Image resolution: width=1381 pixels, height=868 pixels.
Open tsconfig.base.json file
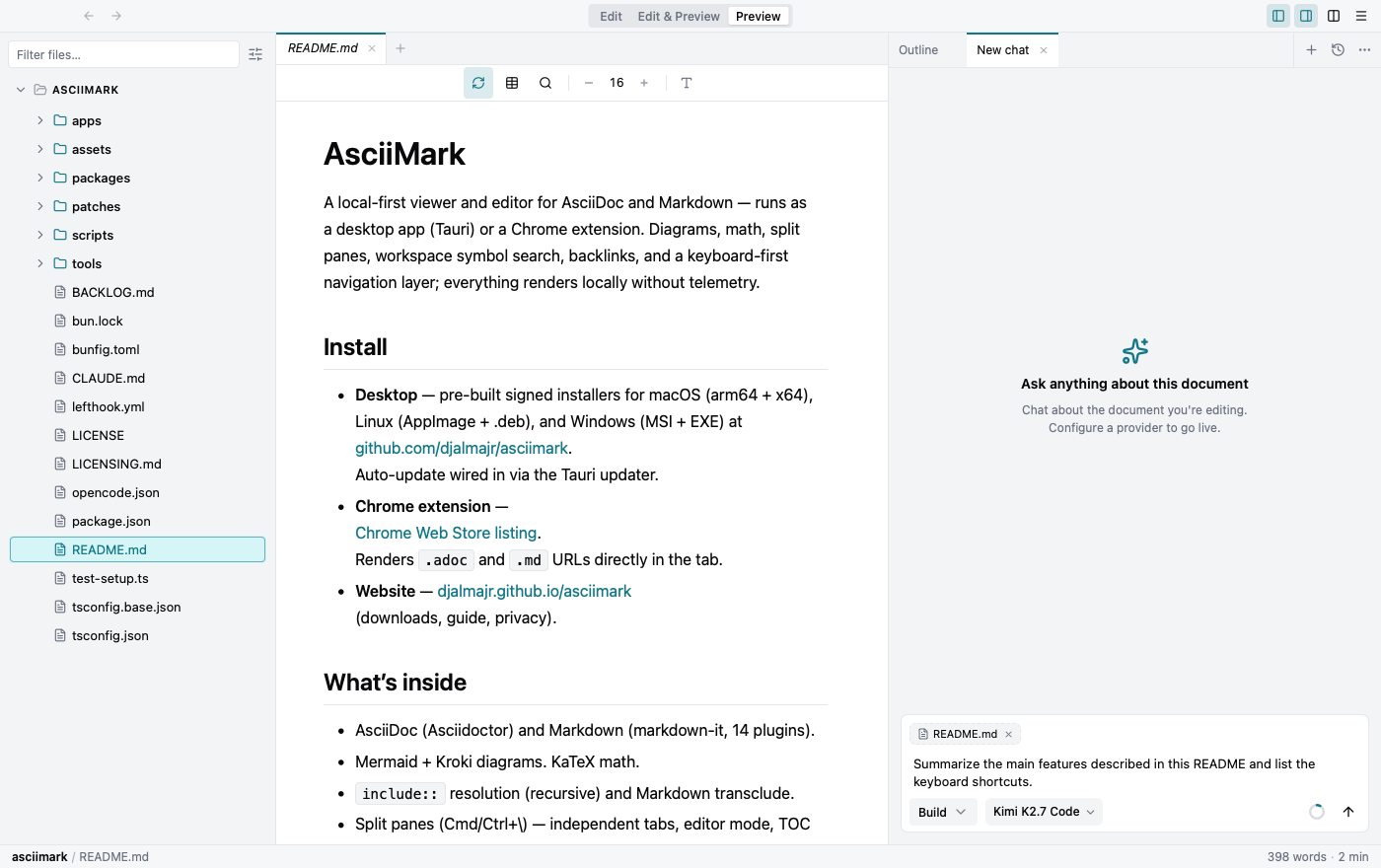point(137,607)
